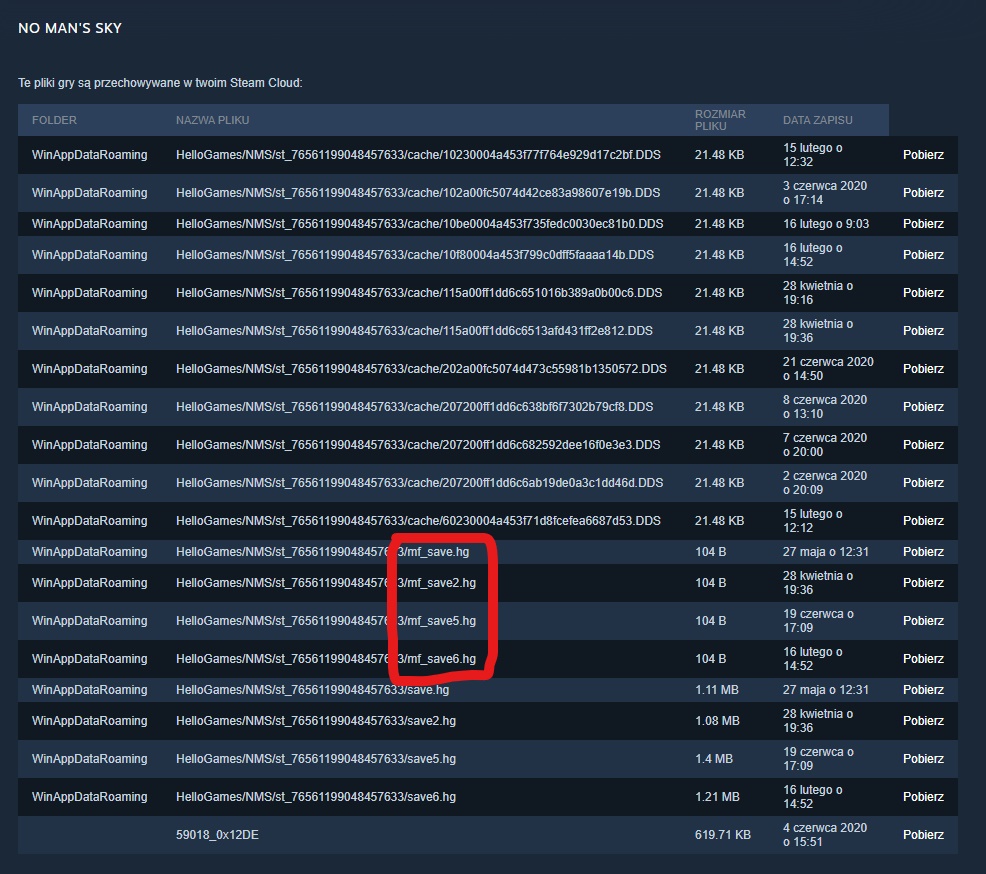Download the 1.4 MB save5.hg file

pyautogui.click(x=922, y=759)
